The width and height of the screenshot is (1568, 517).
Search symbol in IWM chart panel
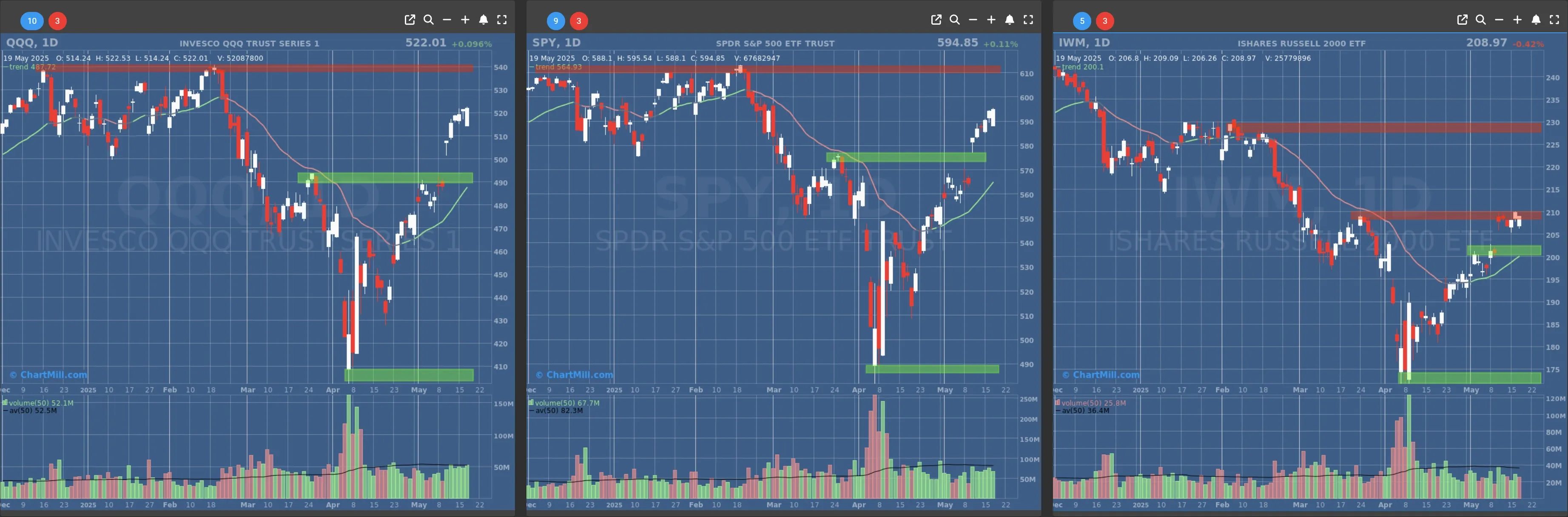[x=1480, y=20]
